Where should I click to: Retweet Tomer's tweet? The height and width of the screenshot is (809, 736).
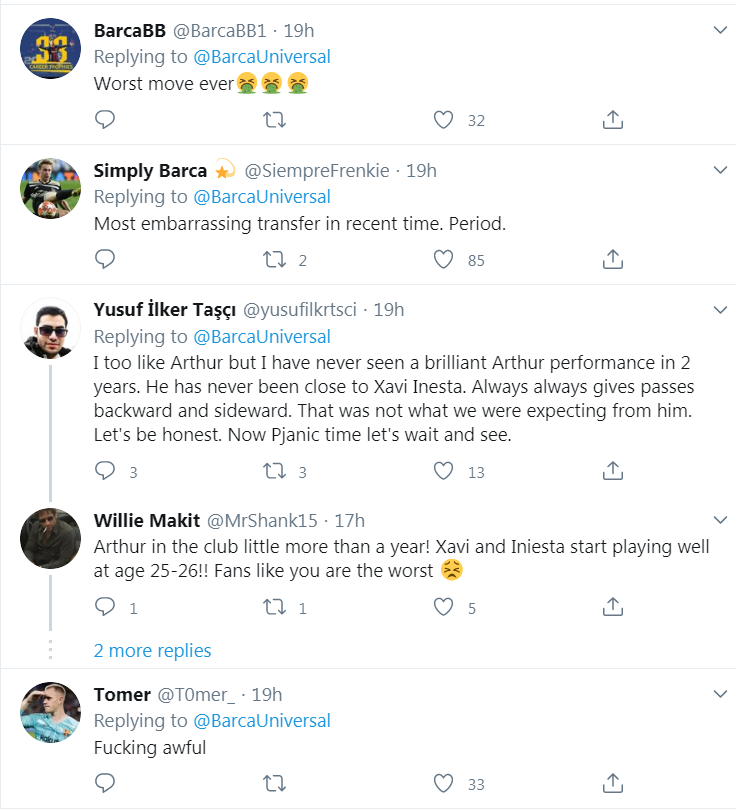274,783
